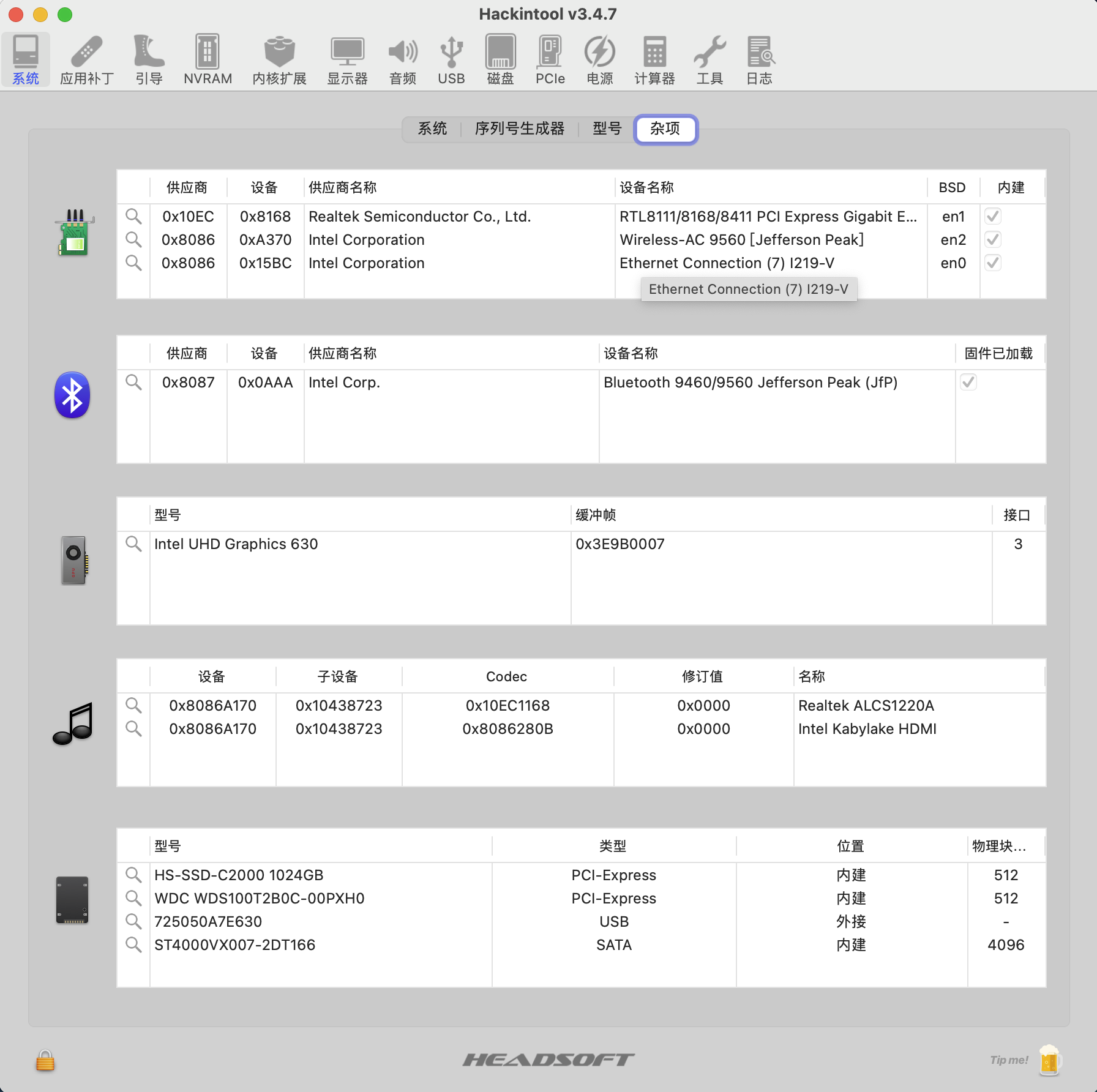1097x1092 pixels.
Task: Sort disk table by 位置 column header
Action: [851, 846]
